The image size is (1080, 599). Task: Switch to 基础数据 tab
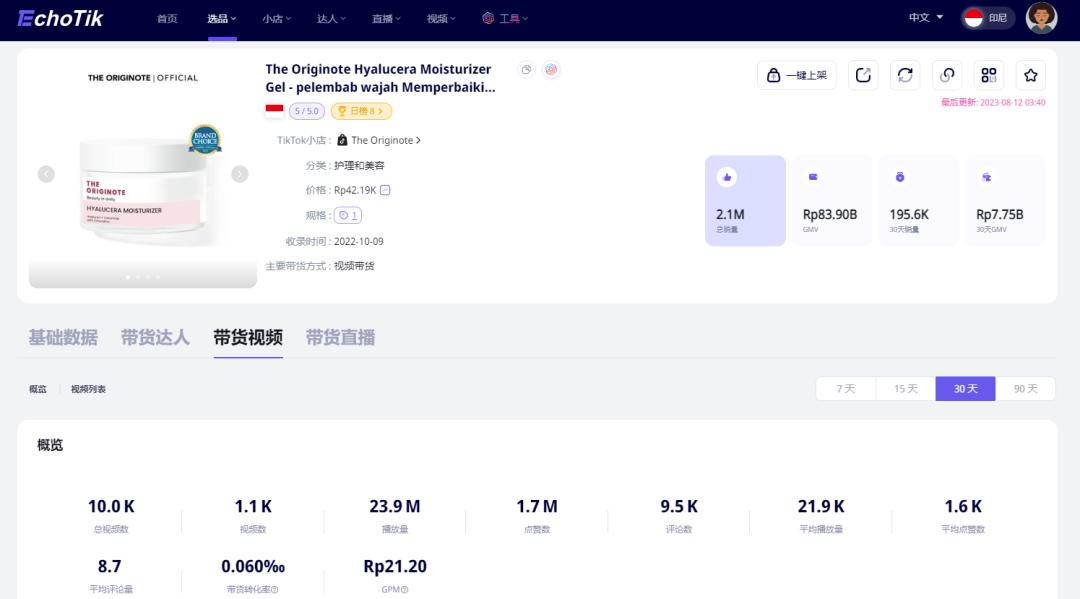pos(63,337)
